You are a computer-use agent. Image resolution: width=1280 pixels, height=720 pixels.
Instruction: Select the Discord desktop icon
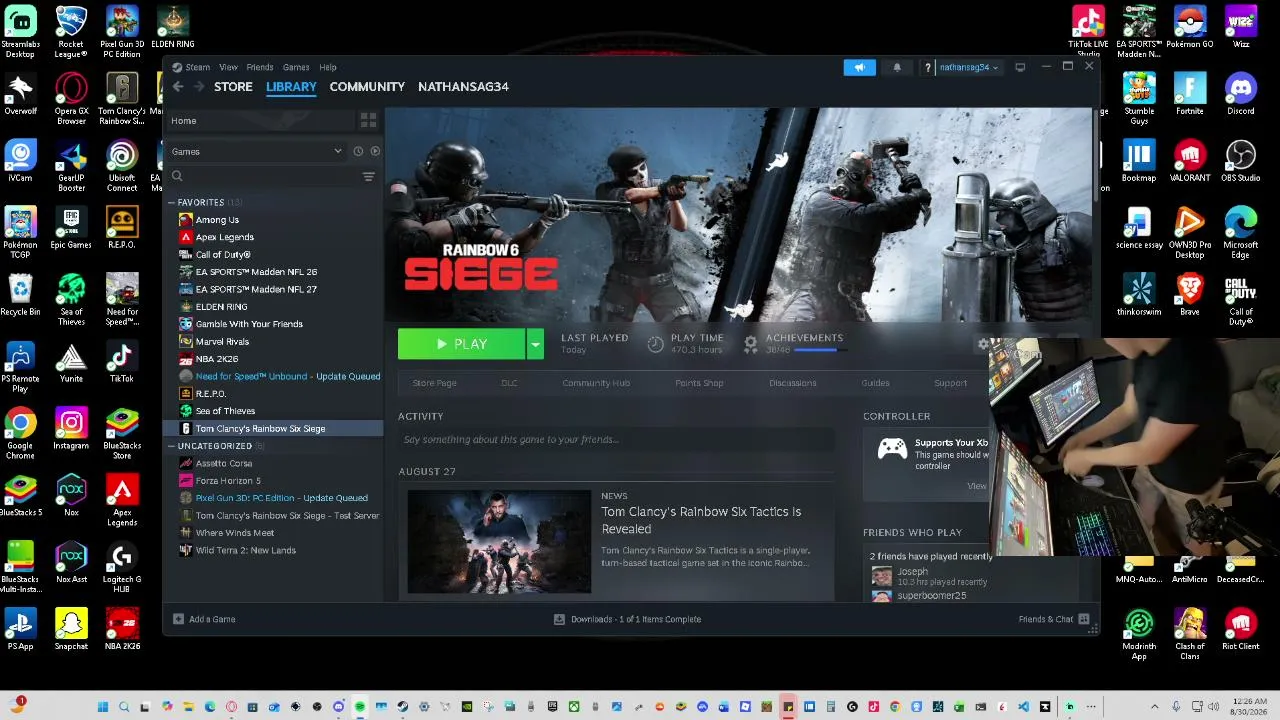(x=1241, y=96)
